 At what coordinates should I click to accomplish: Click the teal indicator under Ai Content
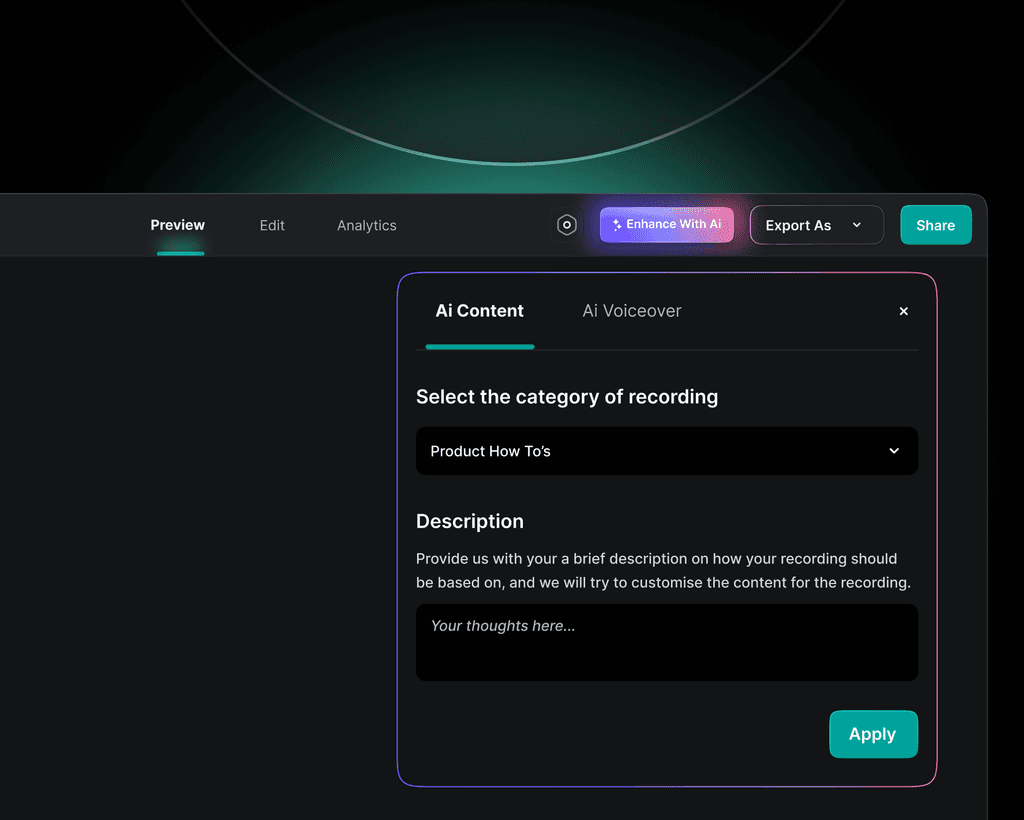[479, 348]
